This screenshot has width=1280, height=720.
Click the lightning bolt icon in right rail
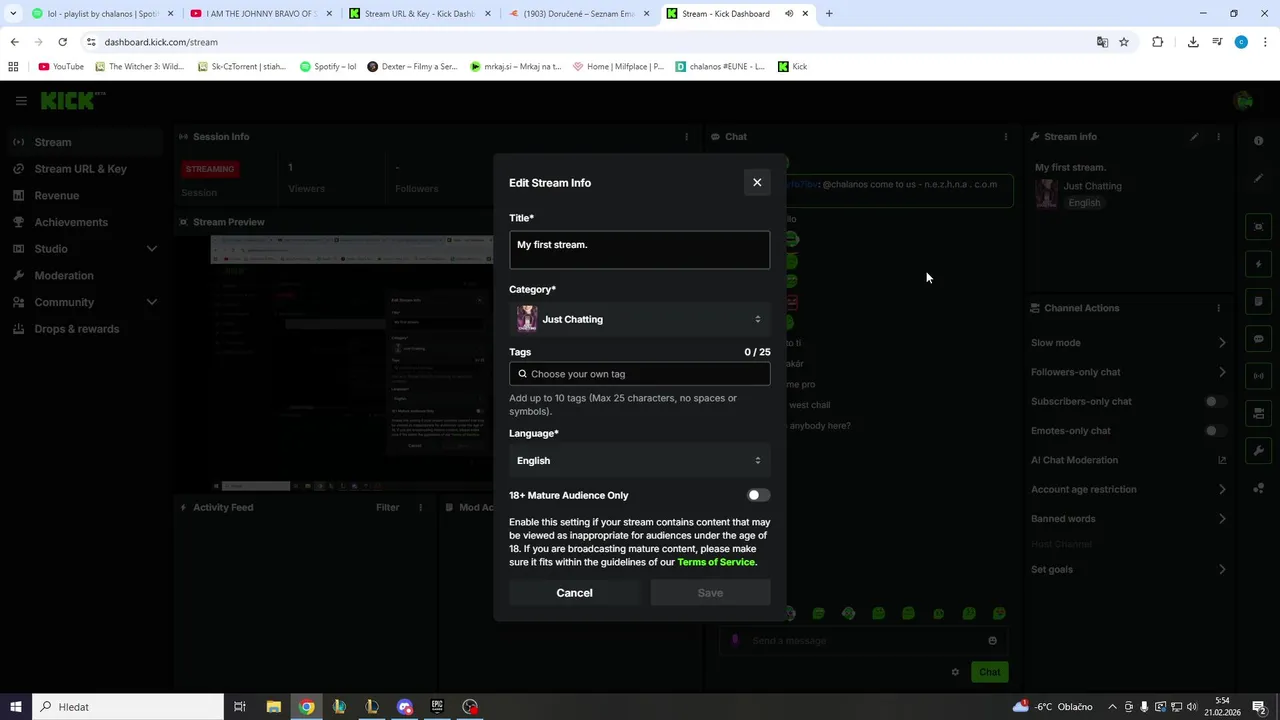point(1259,265)
